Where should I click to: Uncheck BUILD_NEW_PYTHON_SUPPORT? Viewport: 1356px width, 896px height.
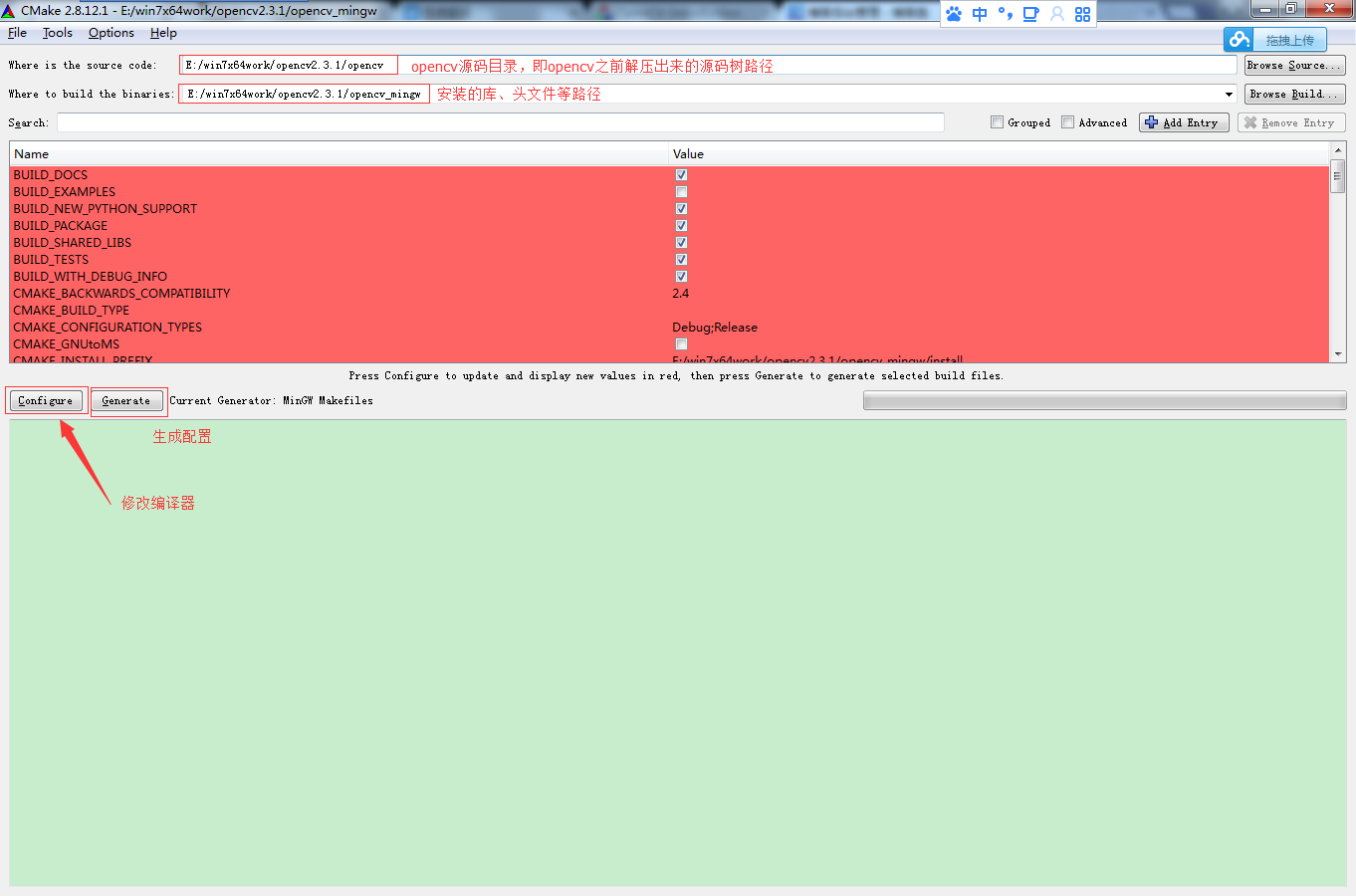681,209
